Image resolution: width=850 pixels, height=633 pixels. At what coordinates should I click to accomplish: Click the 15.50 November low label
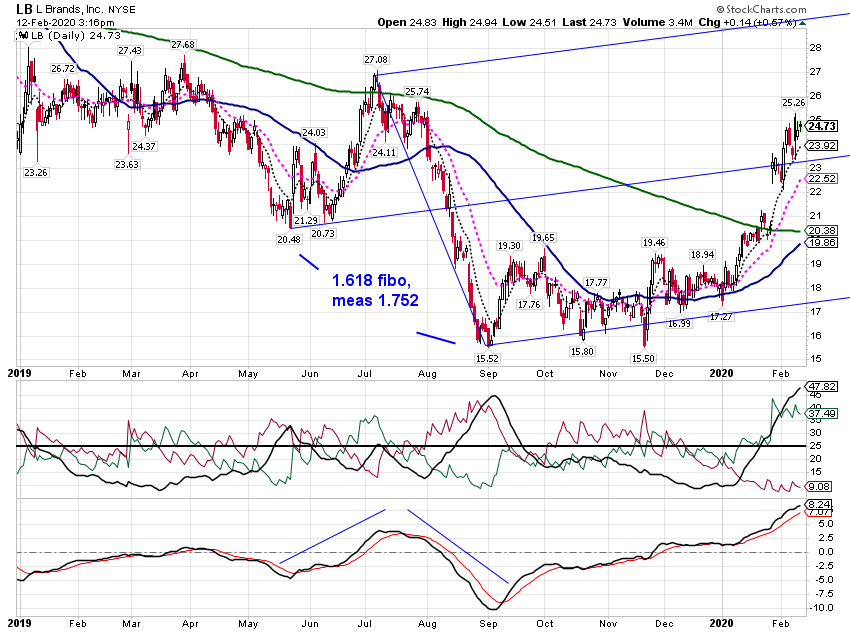643,358
